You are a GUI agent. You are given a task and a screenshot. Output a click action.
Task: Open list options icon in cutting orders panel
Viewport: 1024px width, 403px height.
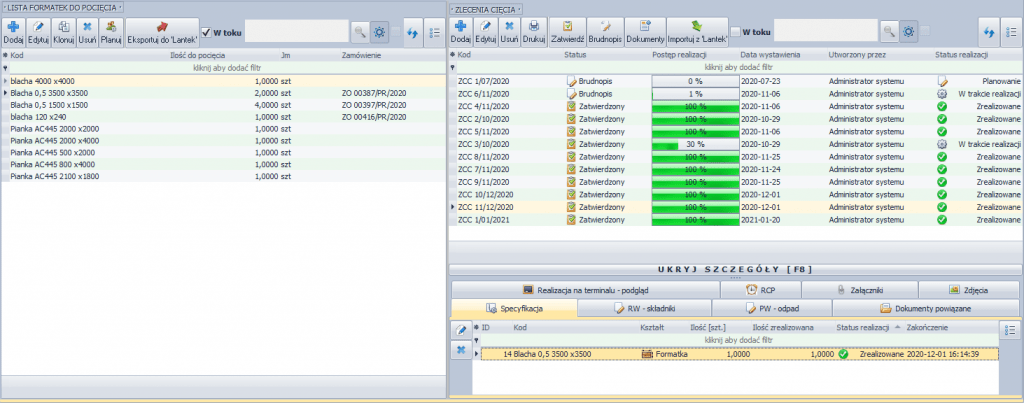coord(1011,31)
